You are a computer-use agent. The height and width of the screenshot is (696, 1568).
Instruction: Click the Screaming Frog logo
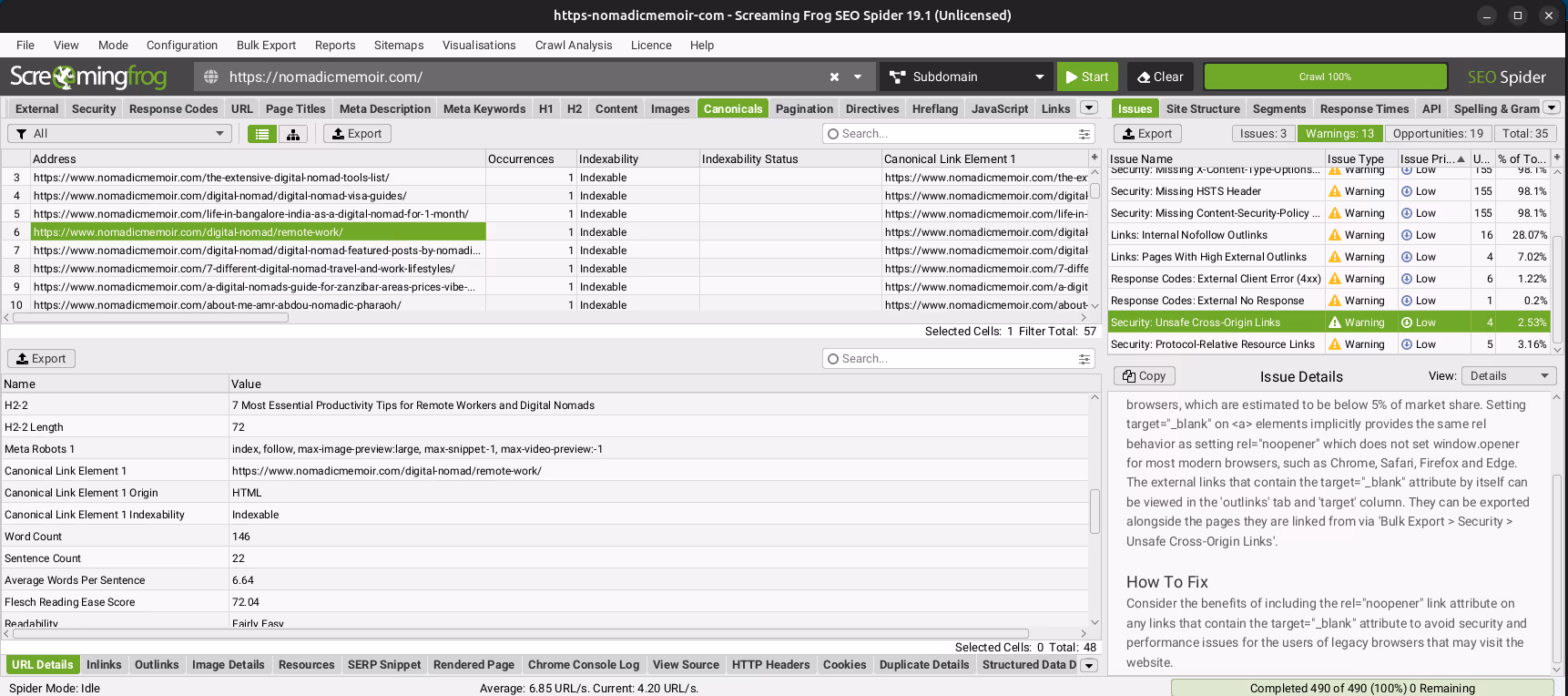pos(88,77)
